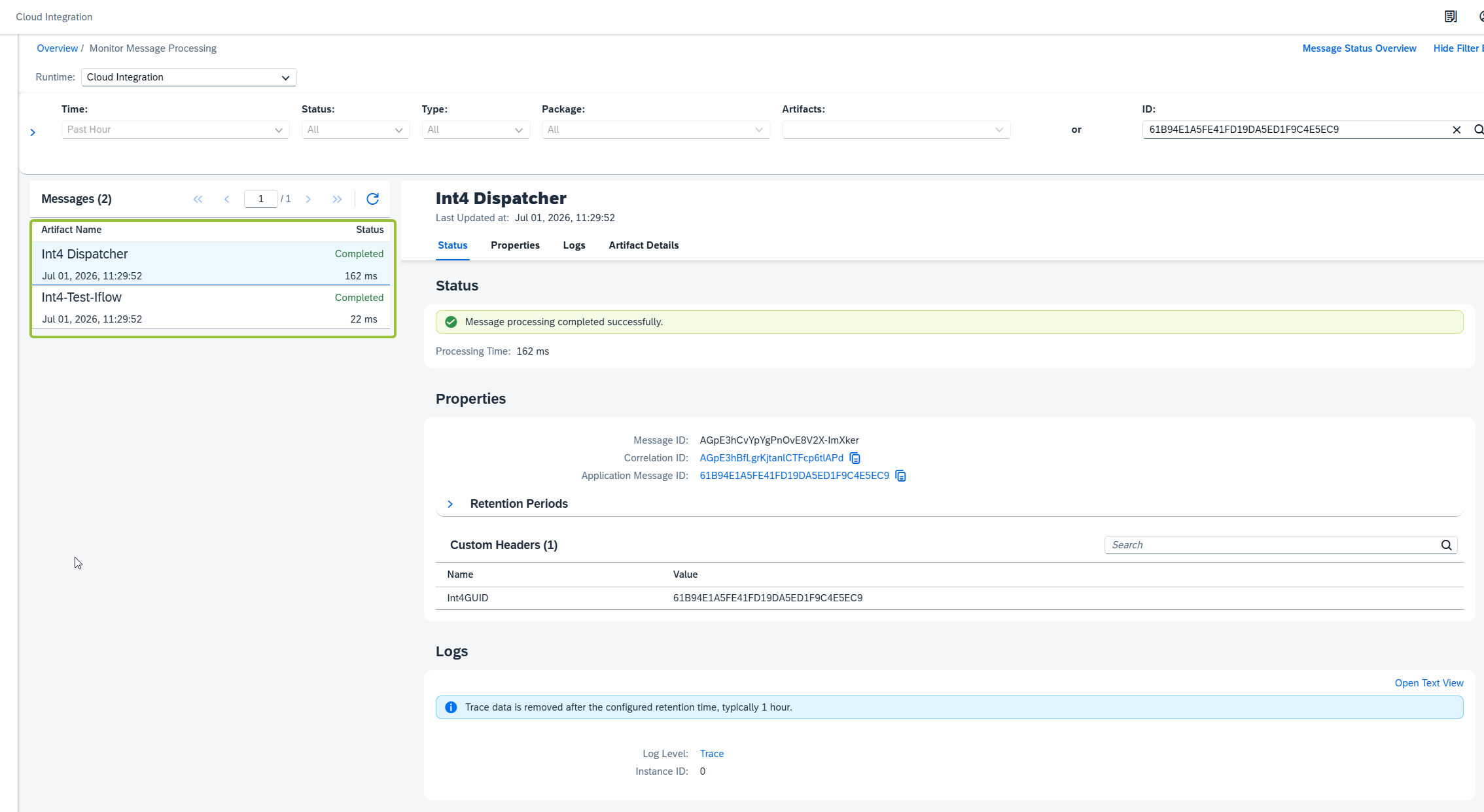The height and width of the screenshot is (812, 1484).
Task: Open the Time filter dropdown
Action: pyautogui.click(x=175, y=130)
